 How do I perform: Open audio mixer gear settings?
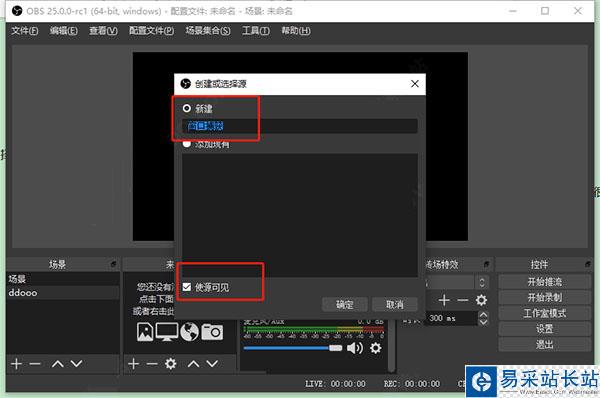click(376, 348)
